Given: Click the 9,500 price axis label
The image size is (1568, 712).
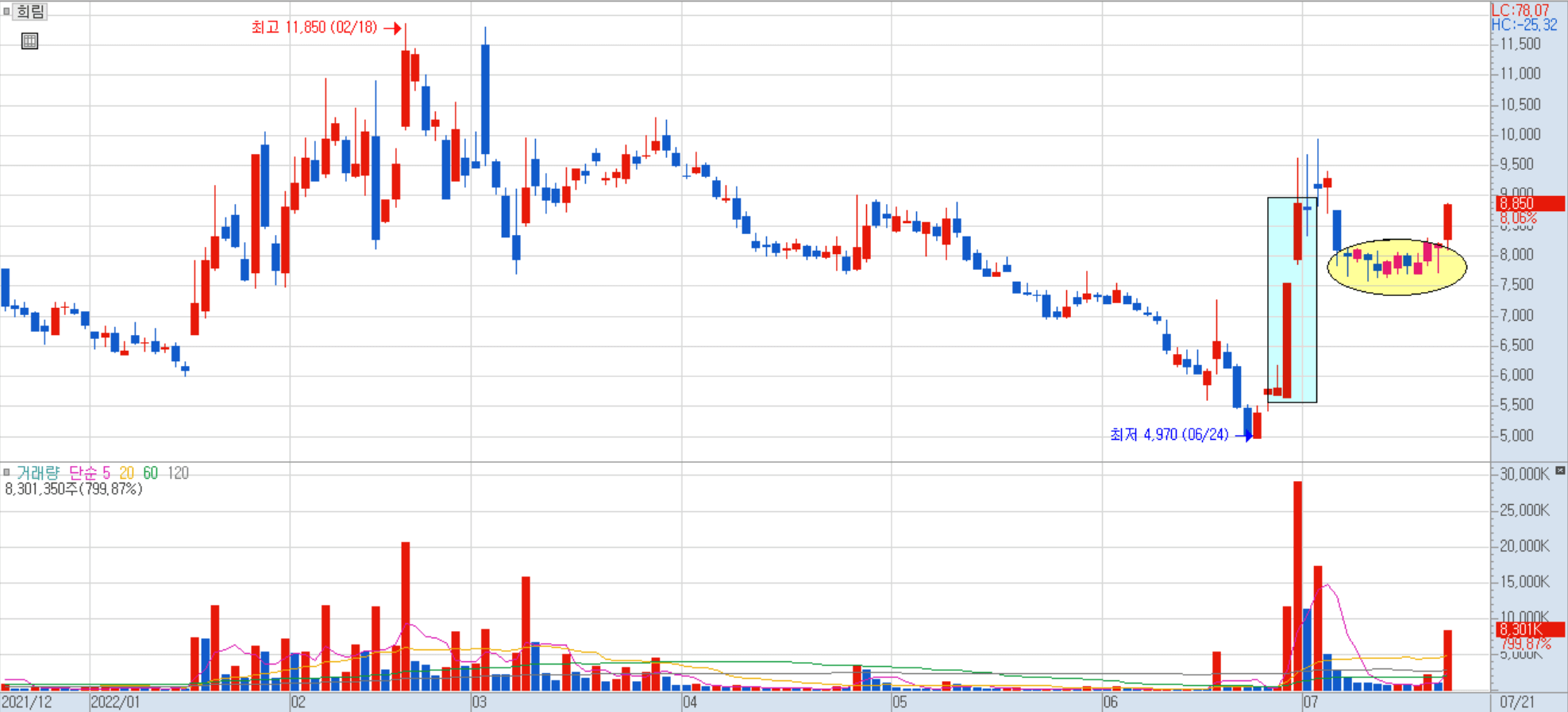Looking at the screenshot, I should click(1516, 164).
